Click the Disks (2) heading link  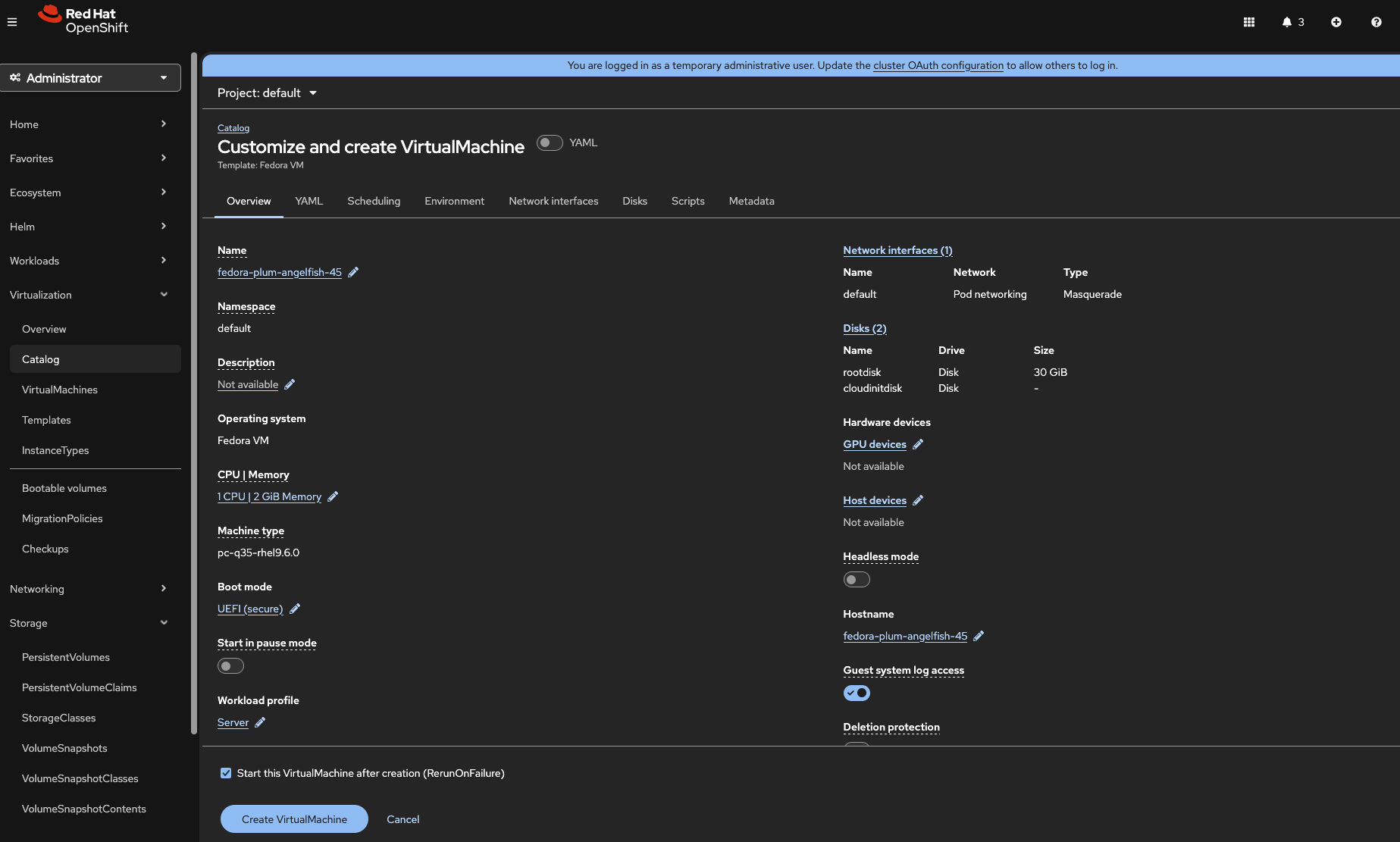(x=865, y=328)
